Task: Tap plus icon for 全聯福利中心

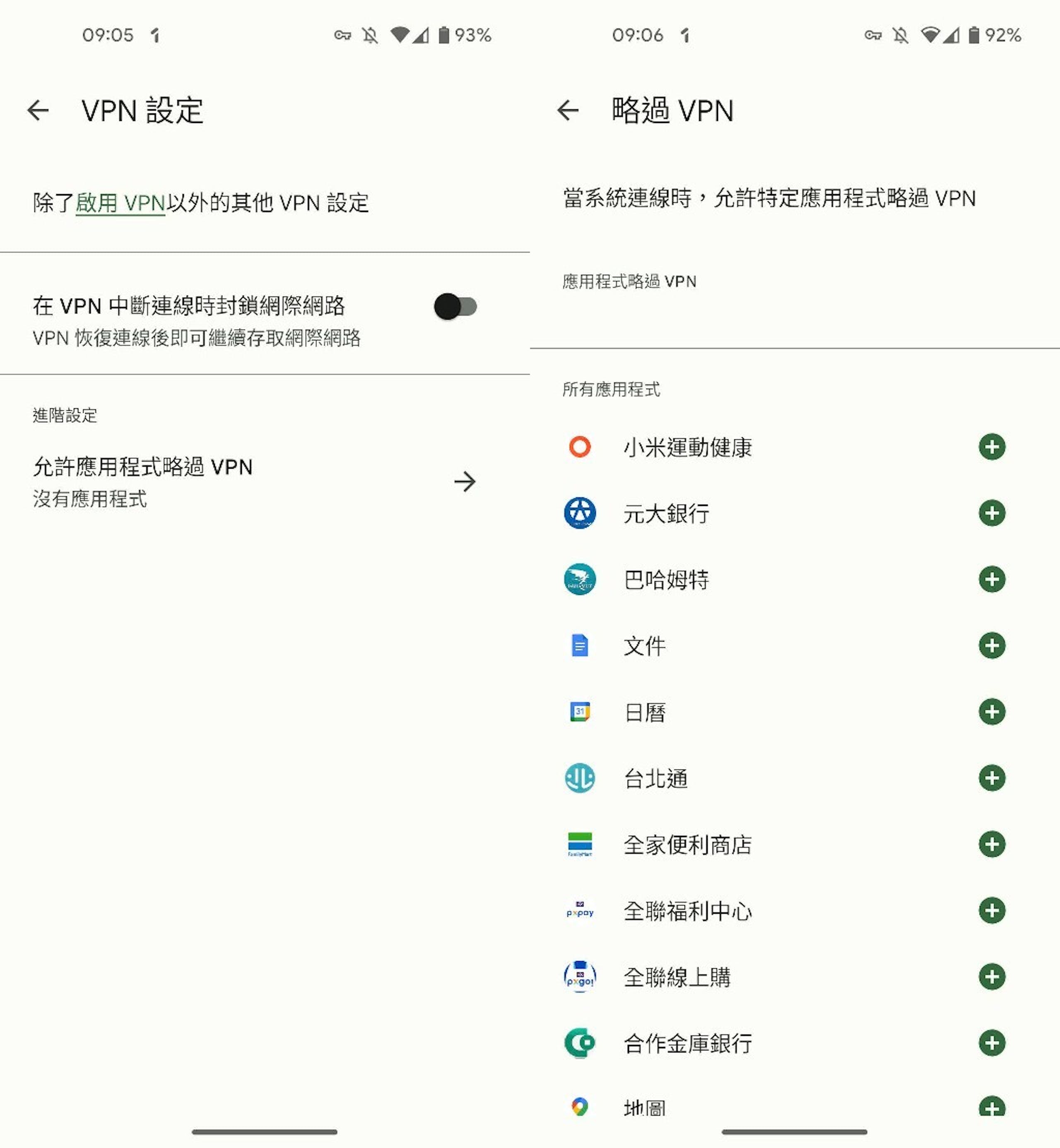Action: [x=992, y=911]
